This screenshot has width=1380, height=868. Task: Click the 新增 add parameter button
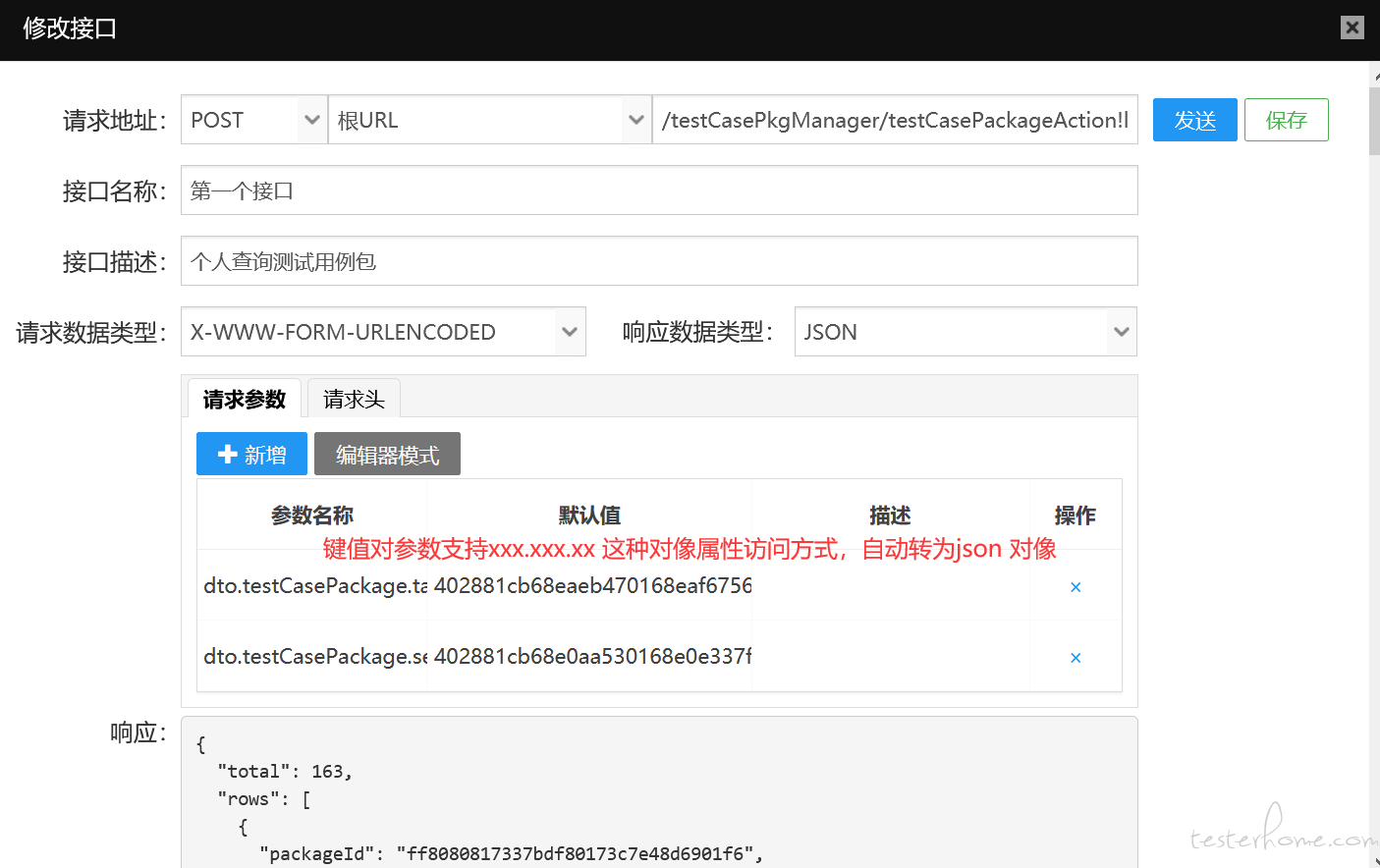[x=251, y=454]
